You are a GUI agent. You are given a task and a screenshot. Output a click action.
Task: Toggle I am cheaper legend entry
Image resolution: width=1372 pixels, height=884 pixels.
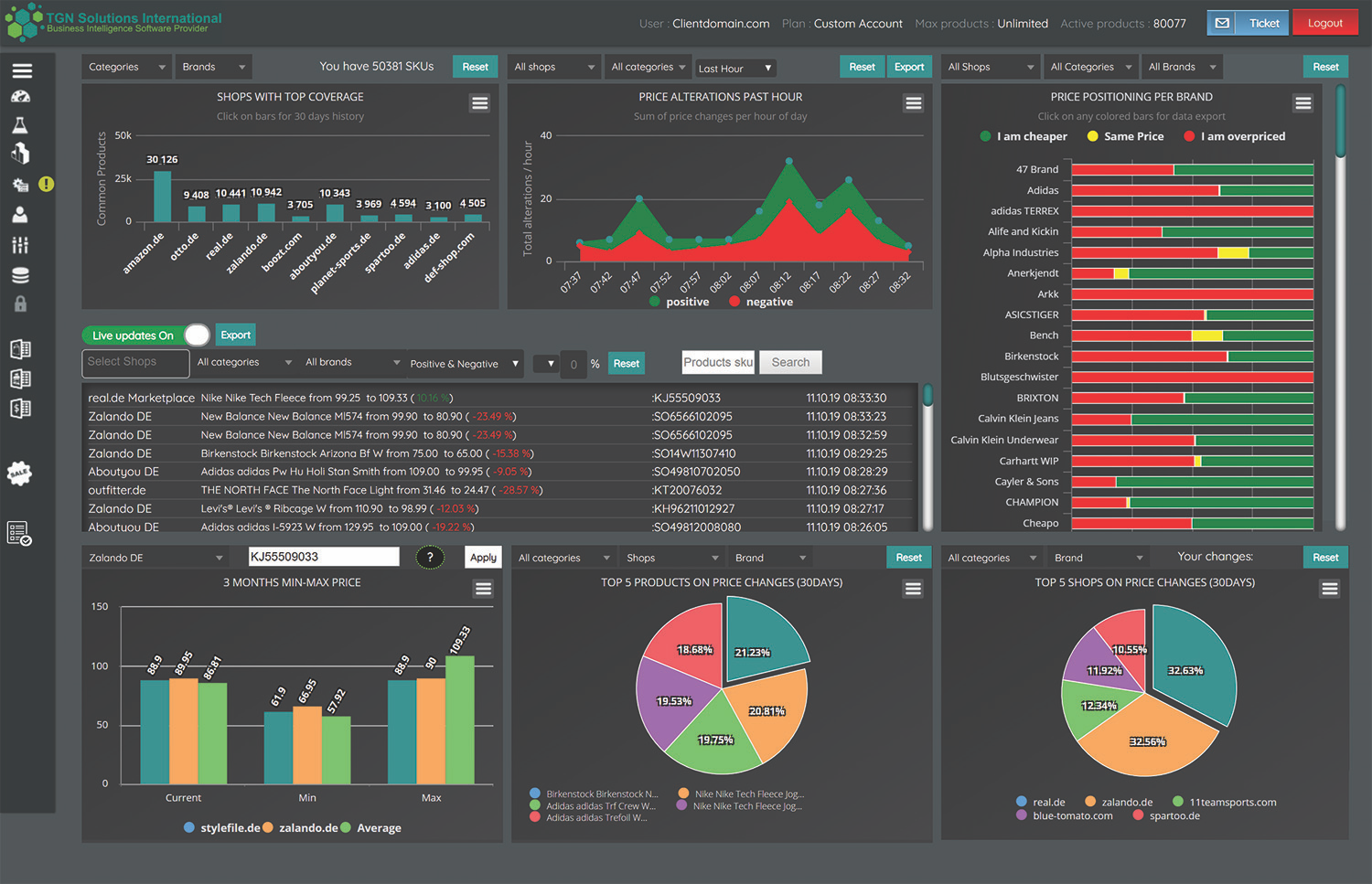point(1024,136)
